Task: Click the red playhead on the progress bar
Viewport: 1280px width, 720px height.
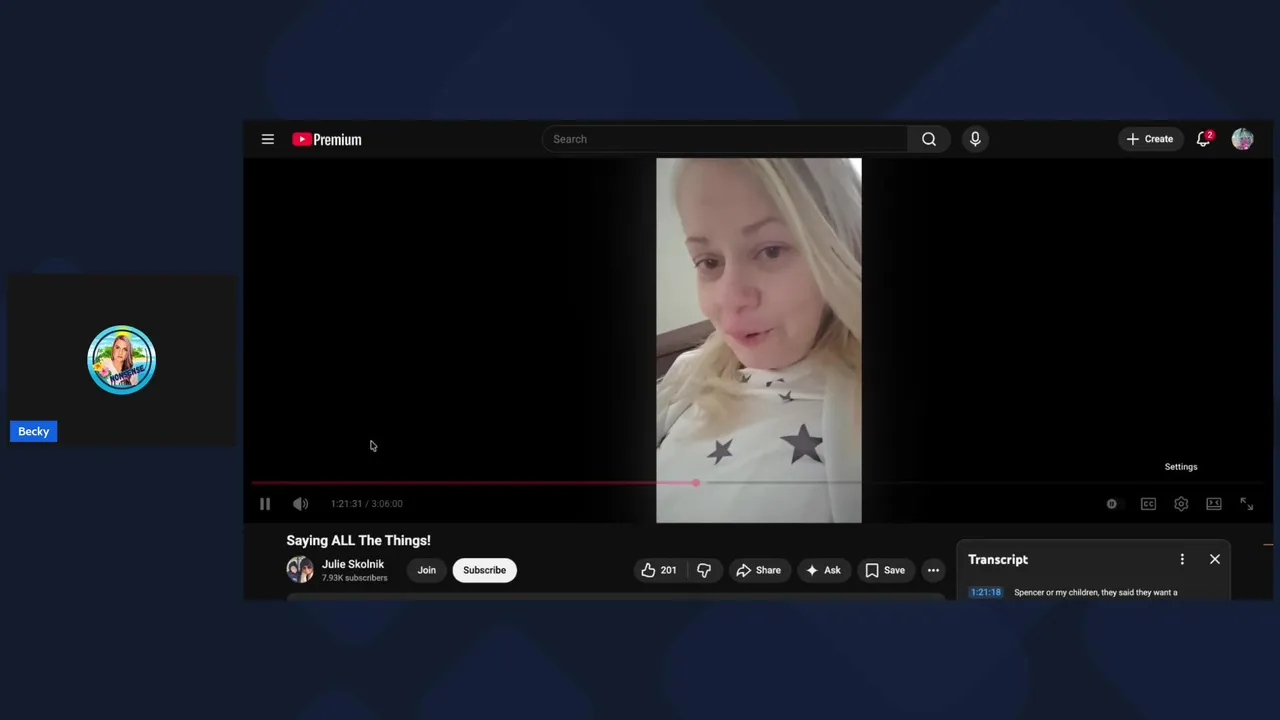Action: click(x=695, y=483)
